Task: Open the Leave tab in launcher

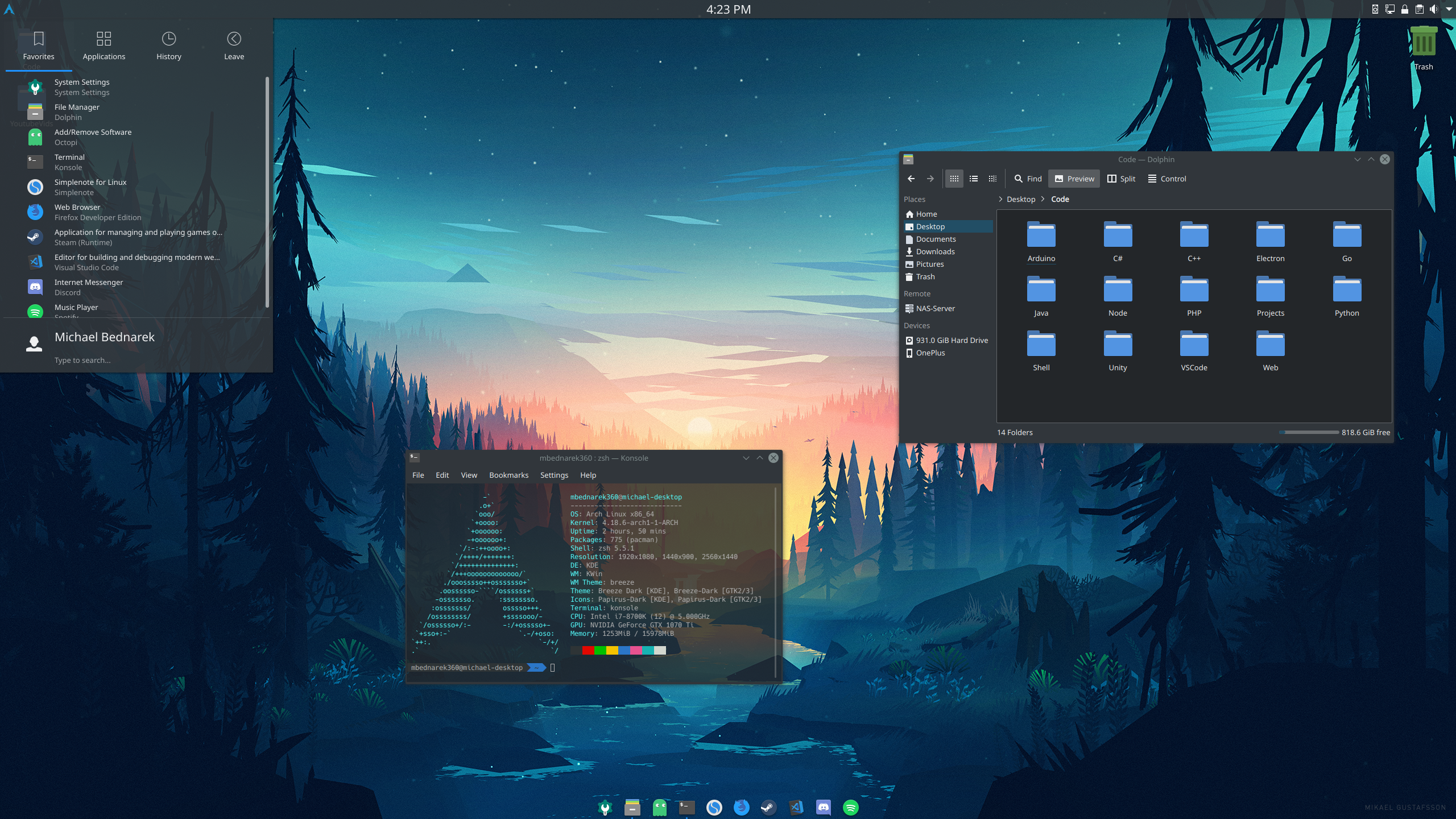Action: [234, 46]
